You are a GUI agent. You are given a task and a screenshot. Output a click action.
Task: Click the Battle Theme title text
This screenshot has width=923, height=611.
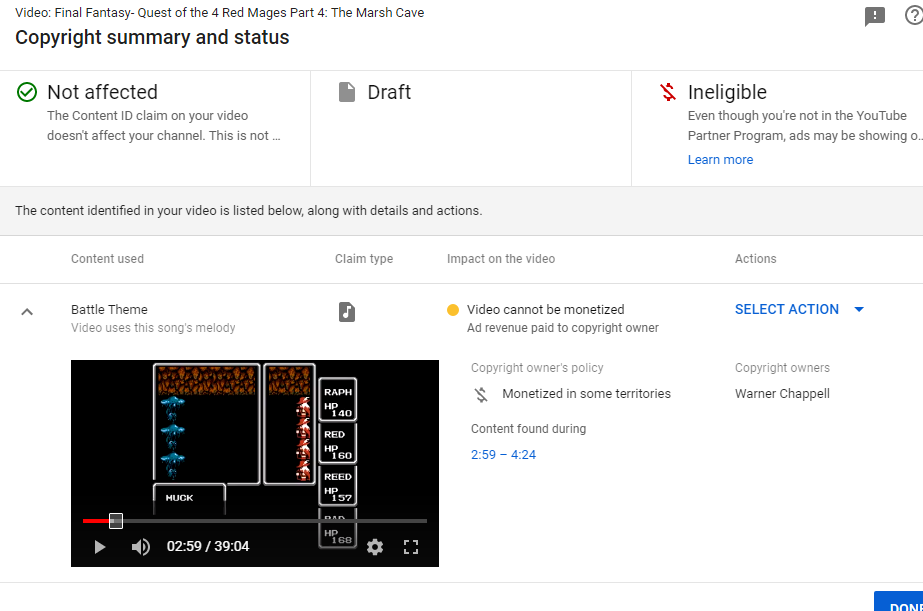[109, 310]
